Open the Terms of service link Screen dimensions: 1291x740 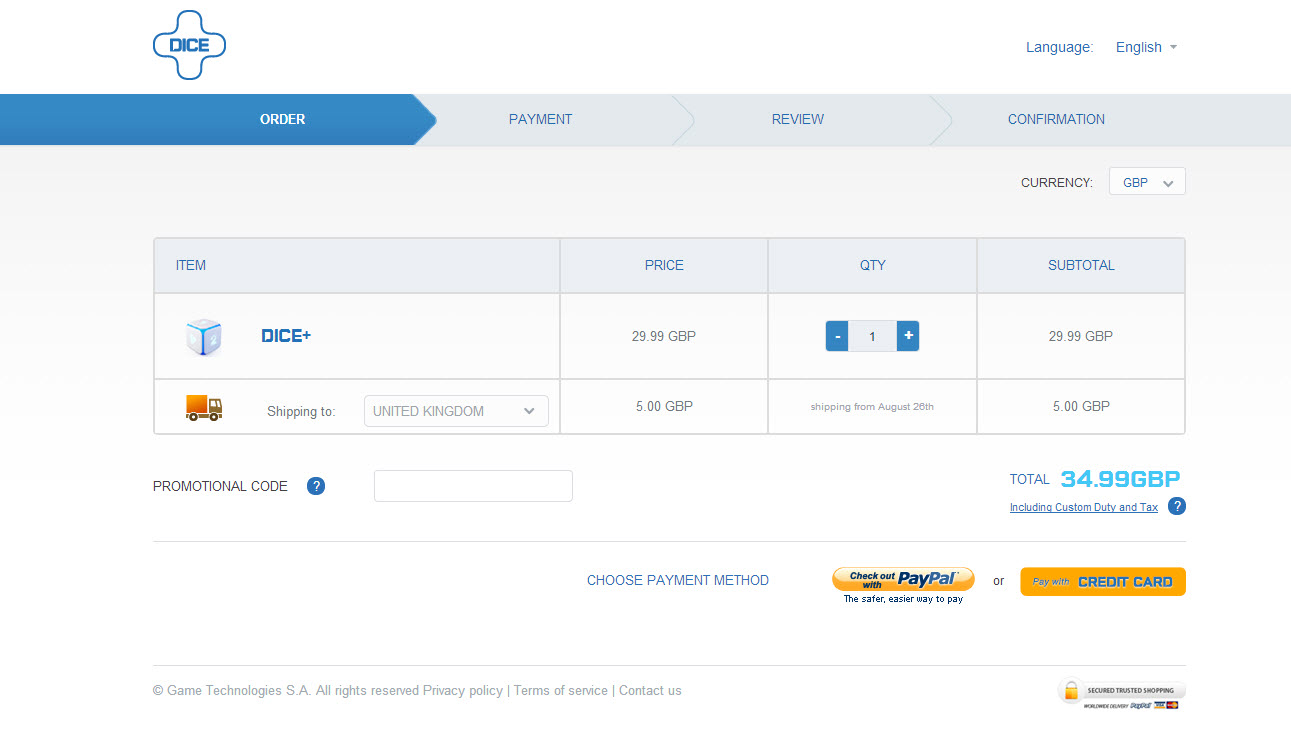[561, 691]
